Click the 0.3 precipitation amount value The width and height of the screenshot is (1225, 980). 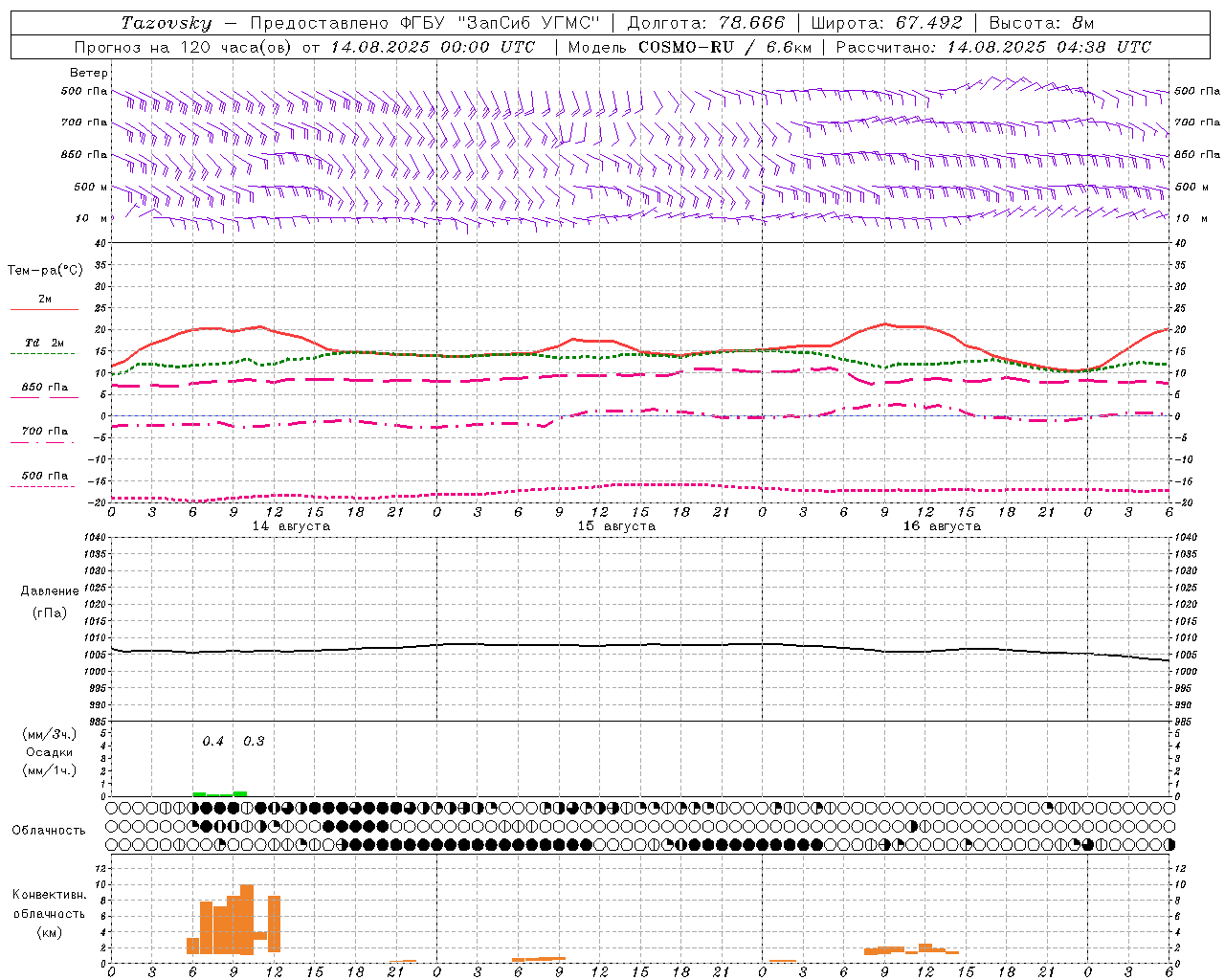click(x=254, y=742)
